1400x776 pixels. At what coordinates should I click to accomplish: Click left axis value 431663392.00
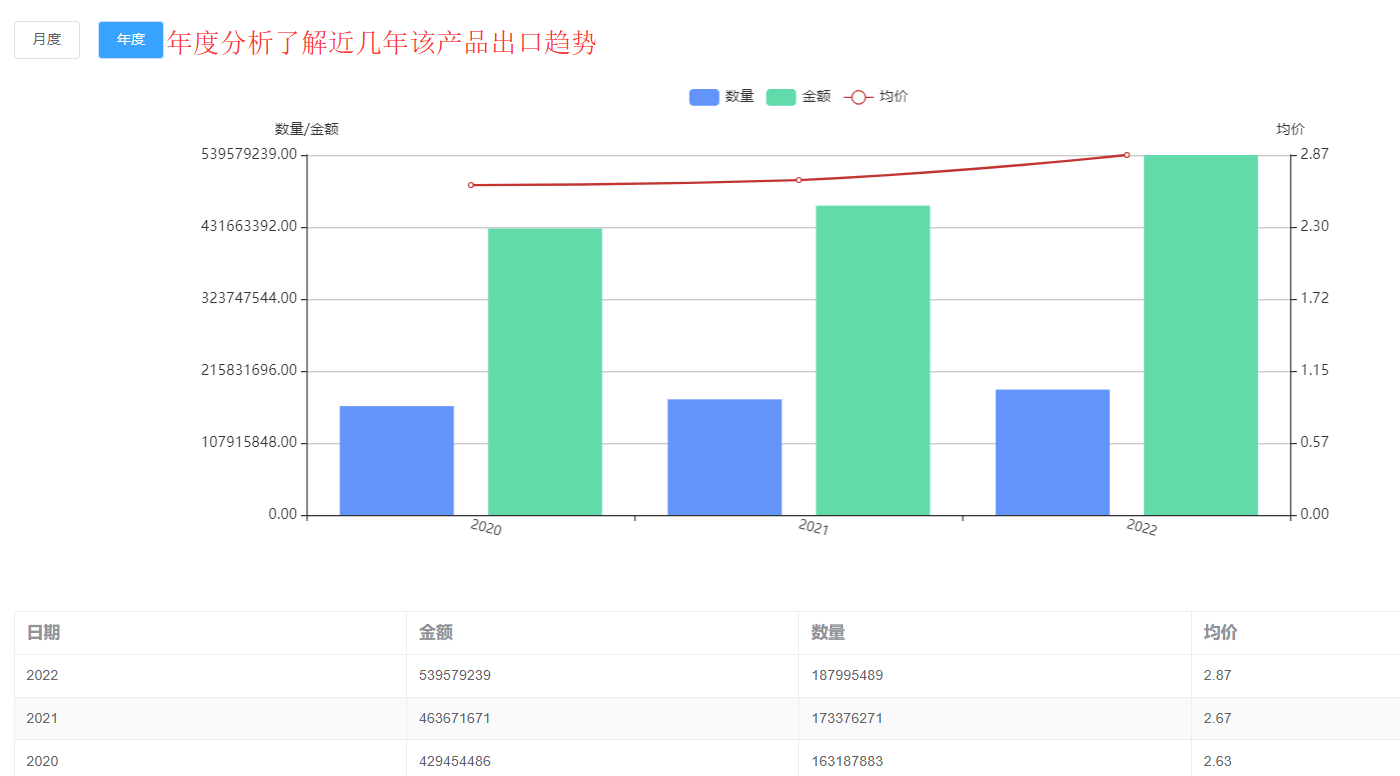click(249, 227)
